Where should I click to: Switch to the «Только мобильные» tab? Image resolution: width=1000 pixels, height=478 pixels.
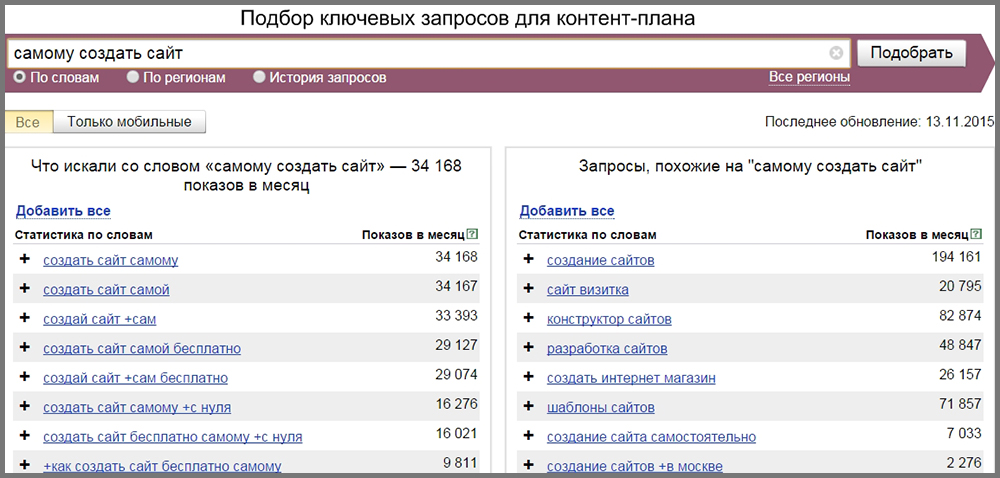[129, 122]
